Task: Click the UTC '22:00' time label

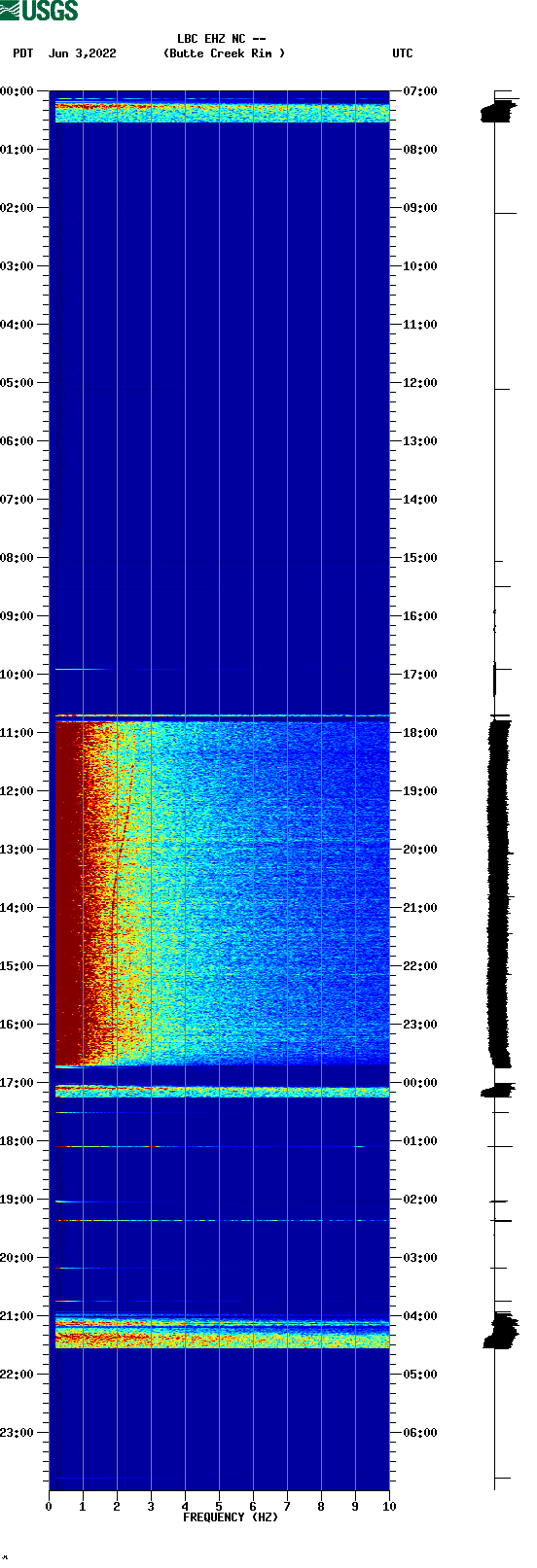Action: point(420,966)
